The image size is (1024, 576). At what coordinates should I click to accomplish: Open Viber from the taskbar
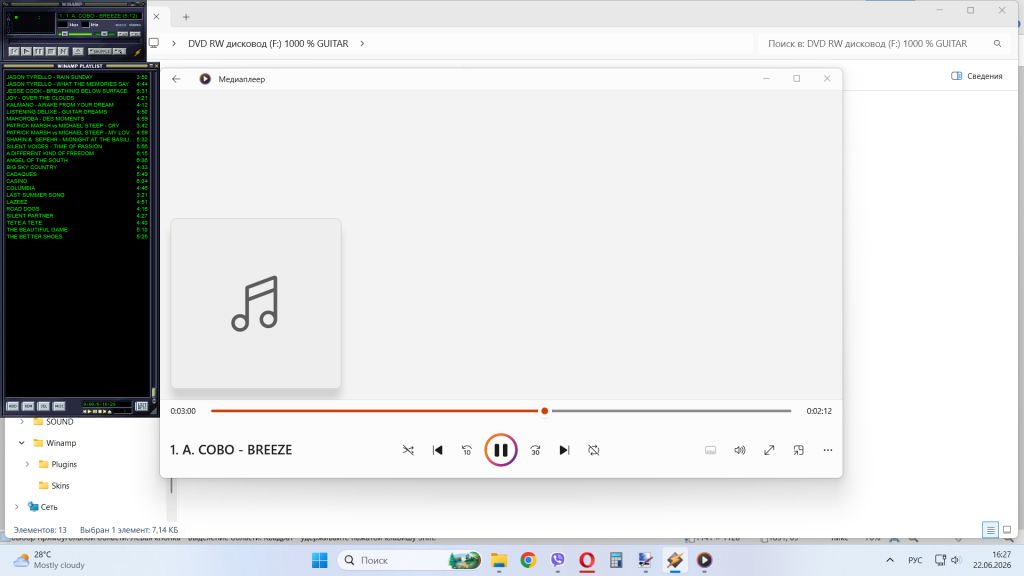pyautogui.click(x=558, y=560)
